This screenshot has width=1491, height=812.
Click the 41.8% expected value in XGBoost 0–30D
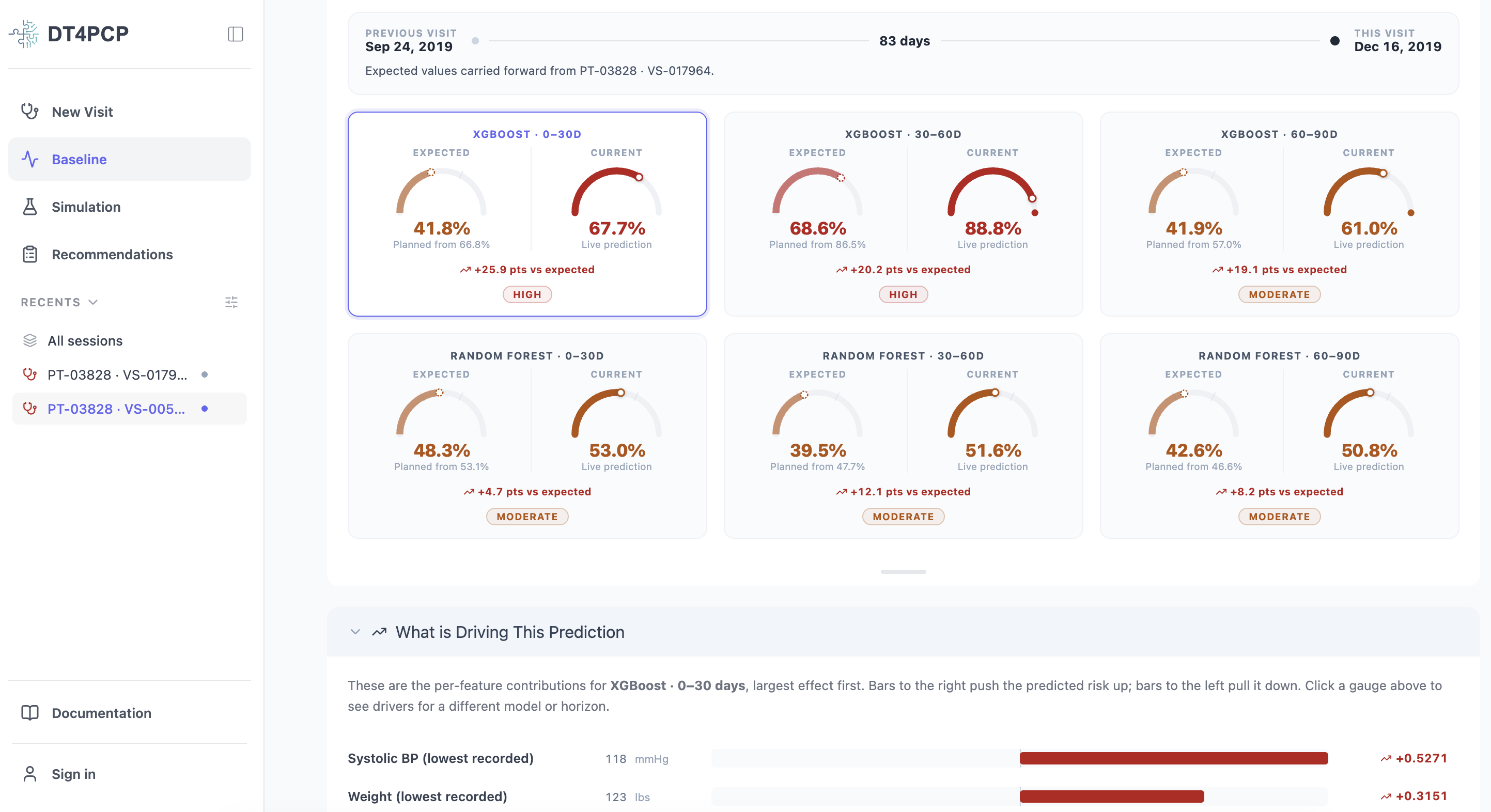(x=442, y=228)
